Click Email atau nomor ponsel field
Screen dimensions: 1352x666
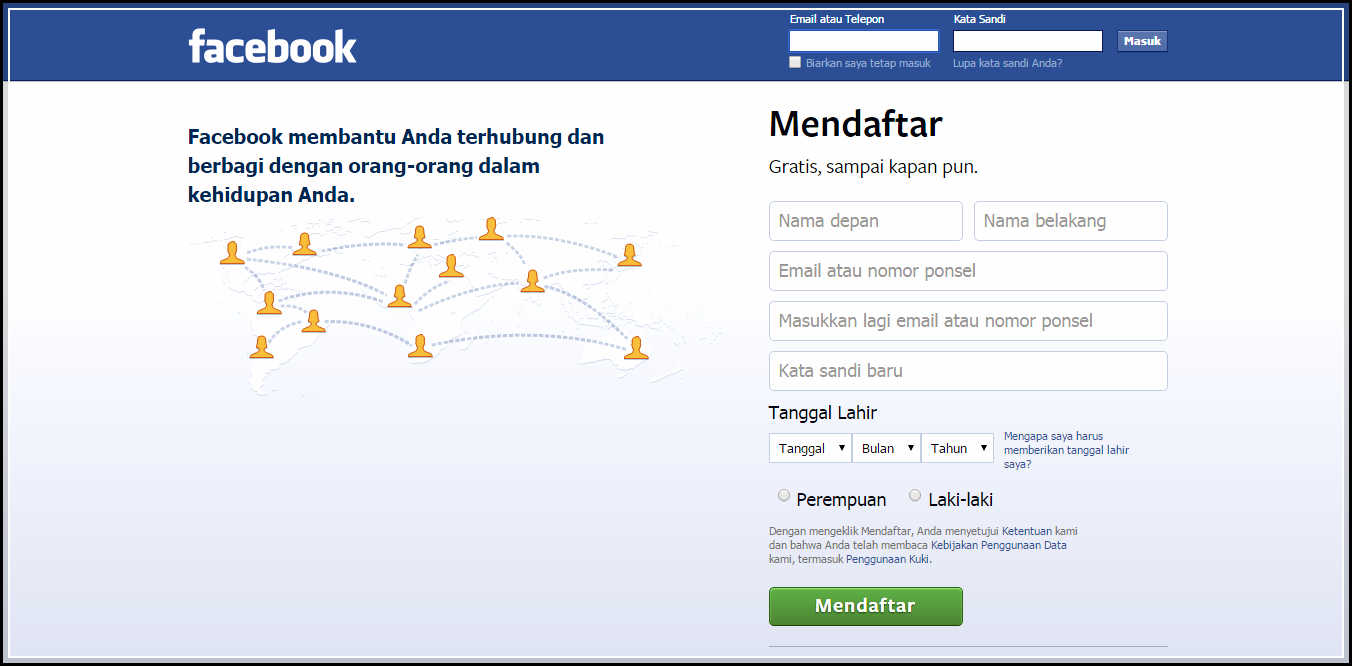click(x=968, y=271)
